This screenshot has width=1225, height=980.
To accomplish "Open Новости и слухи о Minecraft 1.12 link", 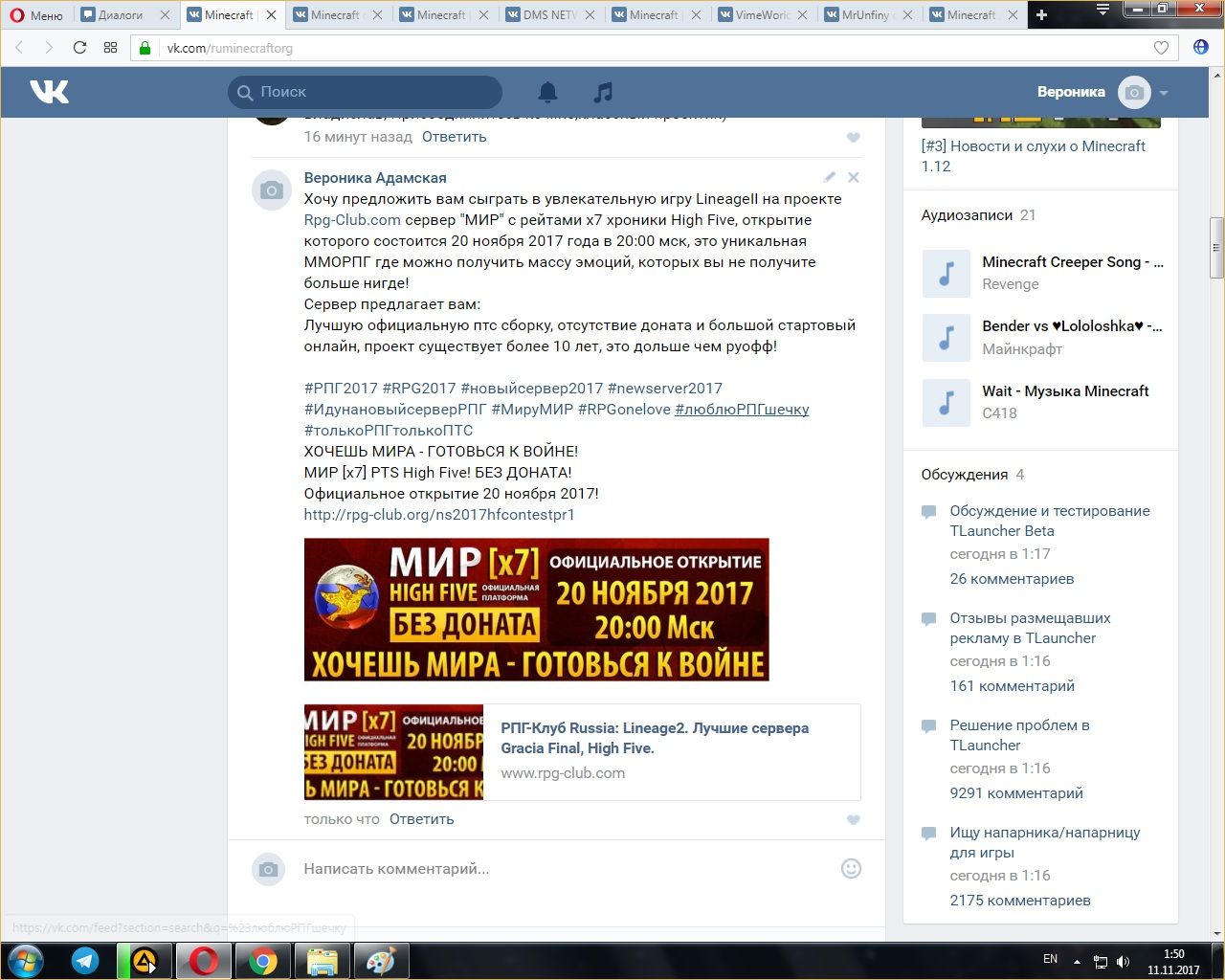I will tap(1034, 156).
